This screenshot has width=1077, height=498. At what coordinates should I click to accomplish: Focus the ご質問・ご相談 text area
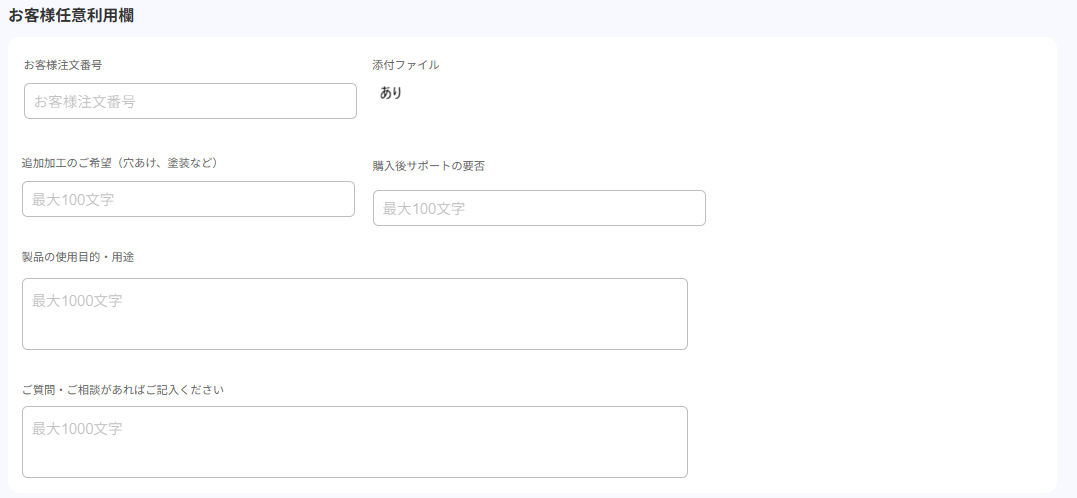point(354,442)
